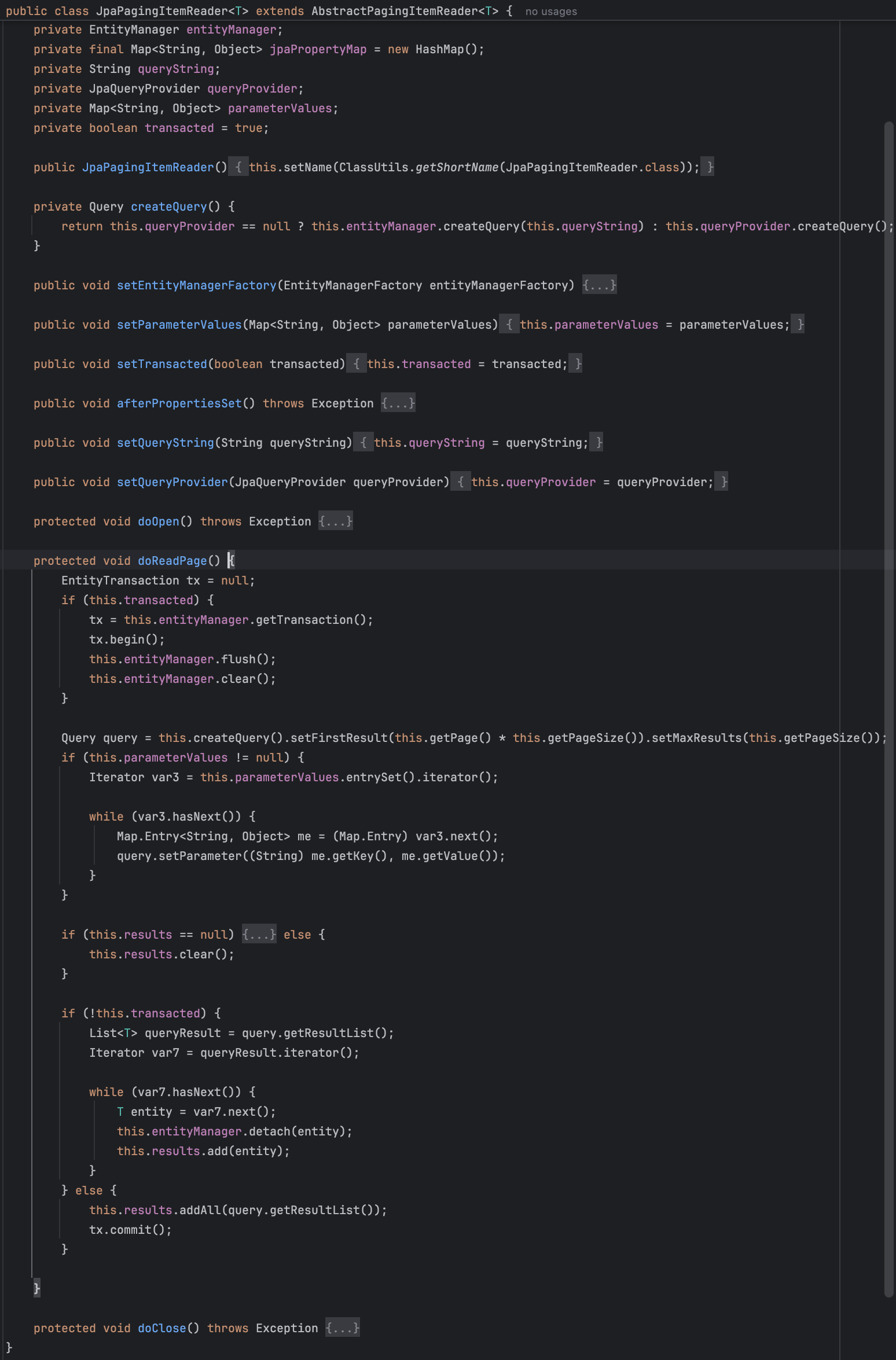Viewport: 896px width, 1360px height.
Task: Click tx.commit() call
Action: point(130,1230)
